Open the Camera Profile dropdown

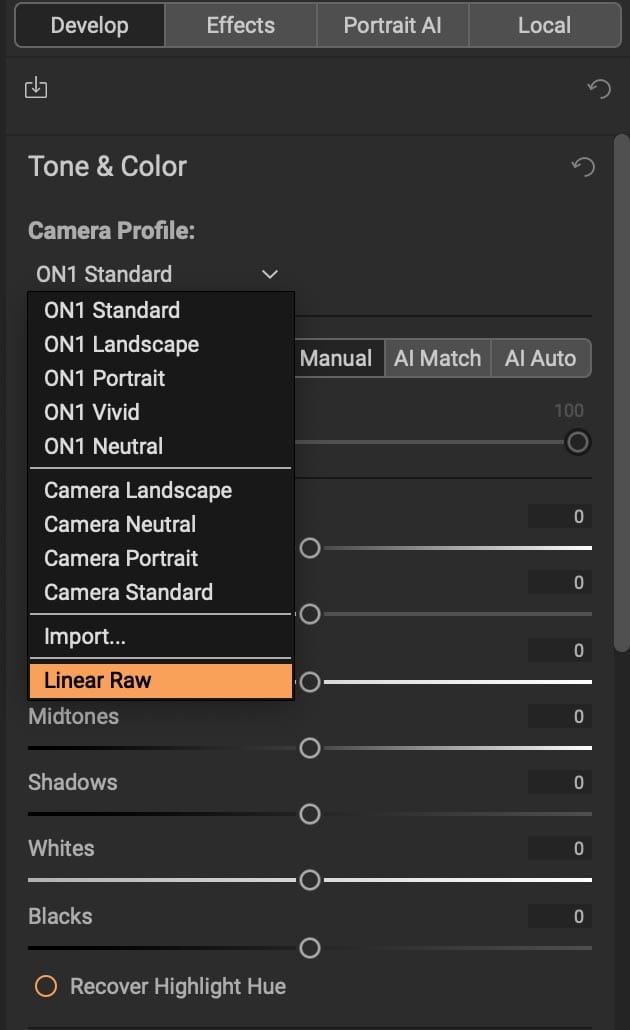[157, 274]
